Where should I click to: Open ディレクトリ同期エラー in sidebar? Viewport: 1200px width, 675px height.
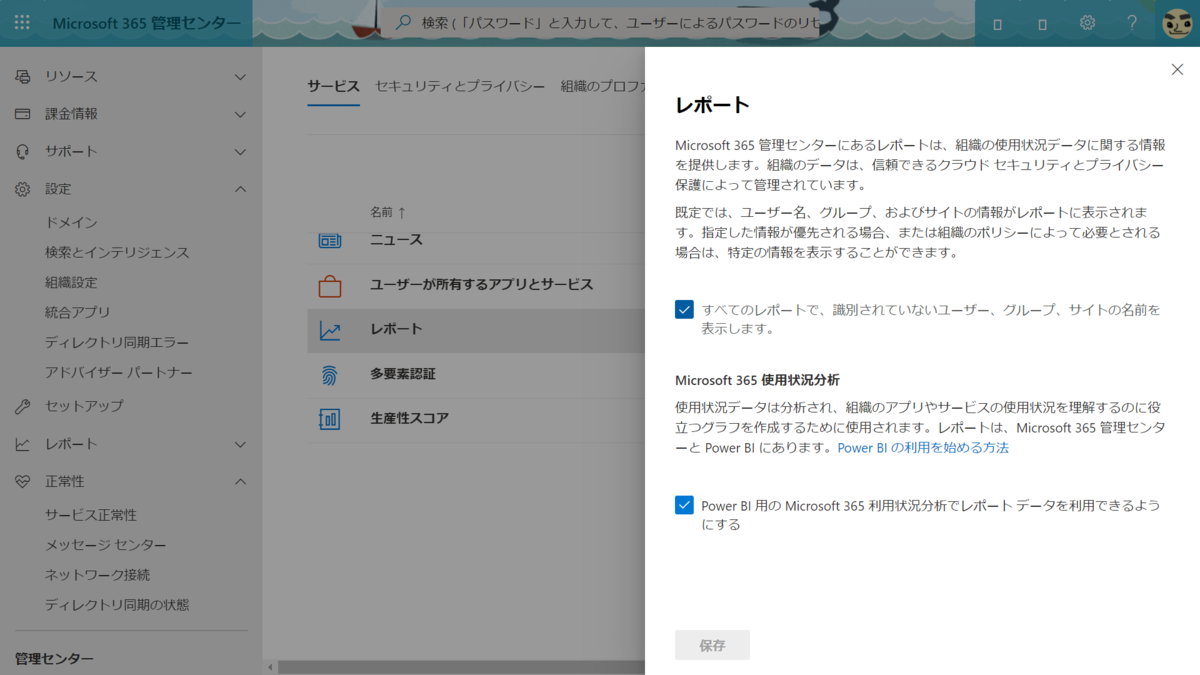click(117, 342)
